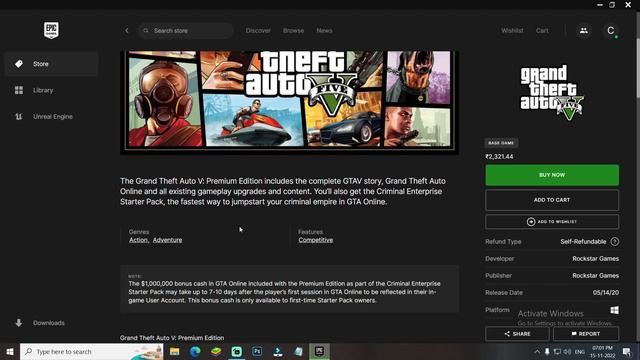Click the BASE GAME label badge
This screenshot has width=640, height=360.
[x=501, y=143]
